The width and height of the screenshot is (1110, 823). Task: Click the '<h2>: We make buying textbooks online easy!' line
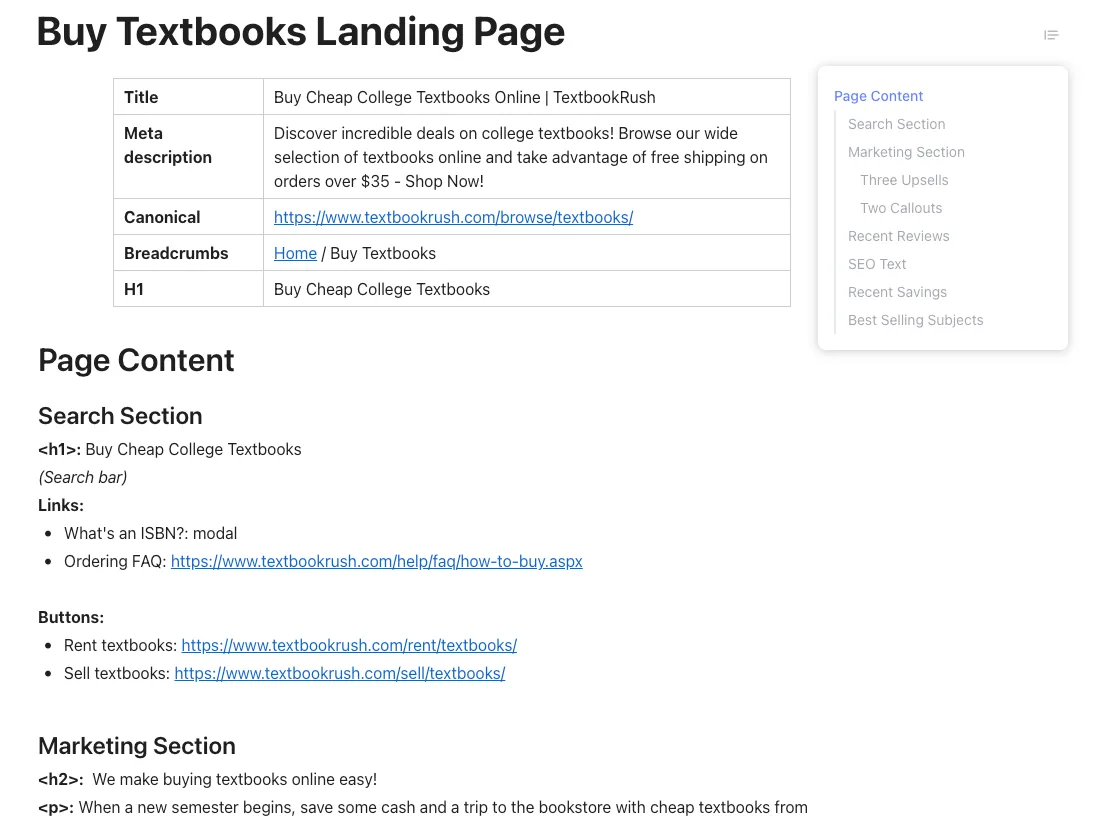(207, 779)
